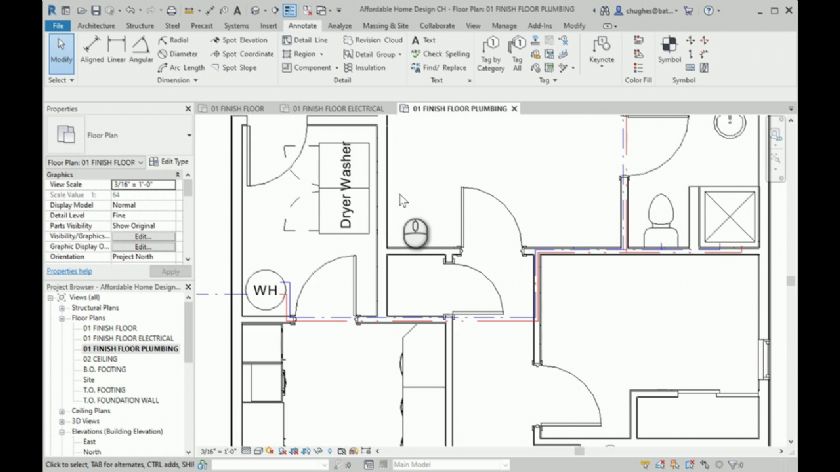Screen dimensions: 840x472
Task: Open the 01 FINISH FLOOR ELECTRICAL view tab
Action: [x=338, y=108]
